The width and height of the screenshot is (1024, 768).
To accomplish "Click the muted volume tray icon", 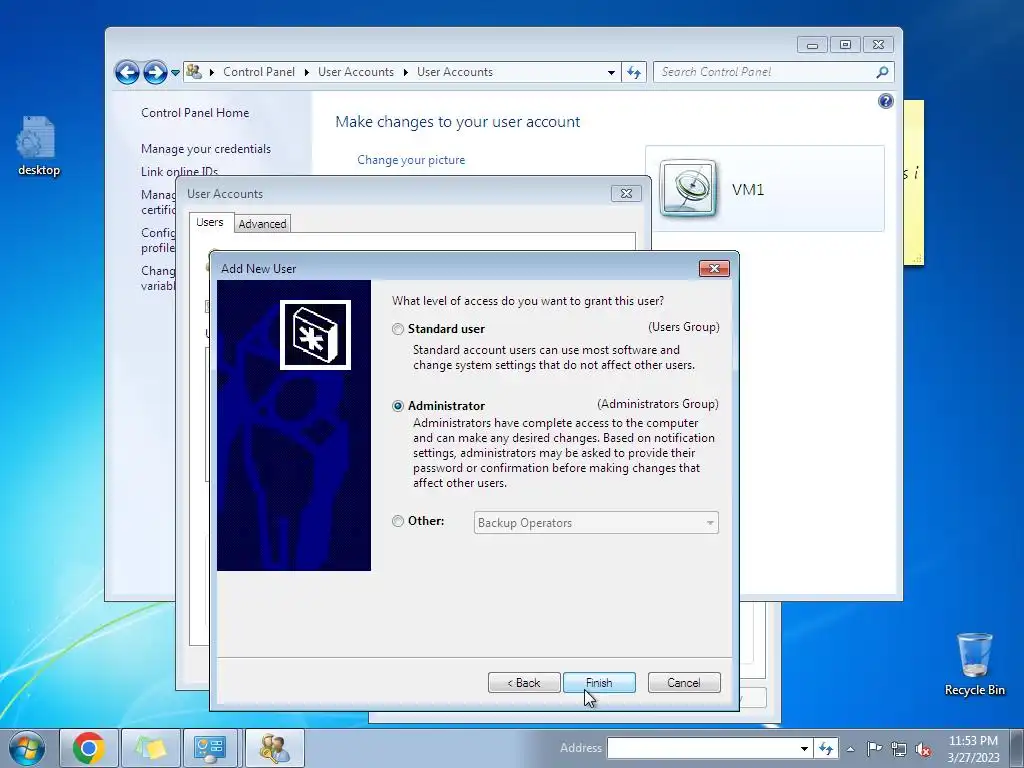I will coord(923,749).
